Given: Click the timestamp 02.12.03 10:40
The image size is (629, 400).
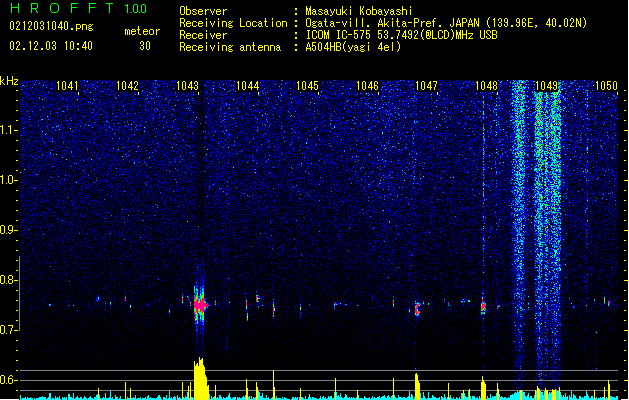Looking at the screenshot, I should pyautogui.click(x=51, y=46).
